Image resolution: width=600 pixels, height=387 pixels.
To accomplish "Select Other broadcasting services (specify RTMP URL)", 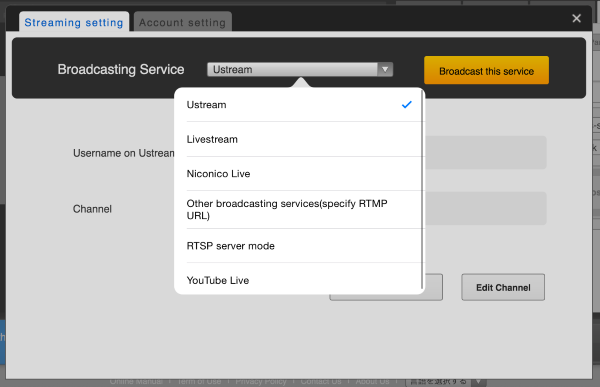I will (x=299, y=209).
